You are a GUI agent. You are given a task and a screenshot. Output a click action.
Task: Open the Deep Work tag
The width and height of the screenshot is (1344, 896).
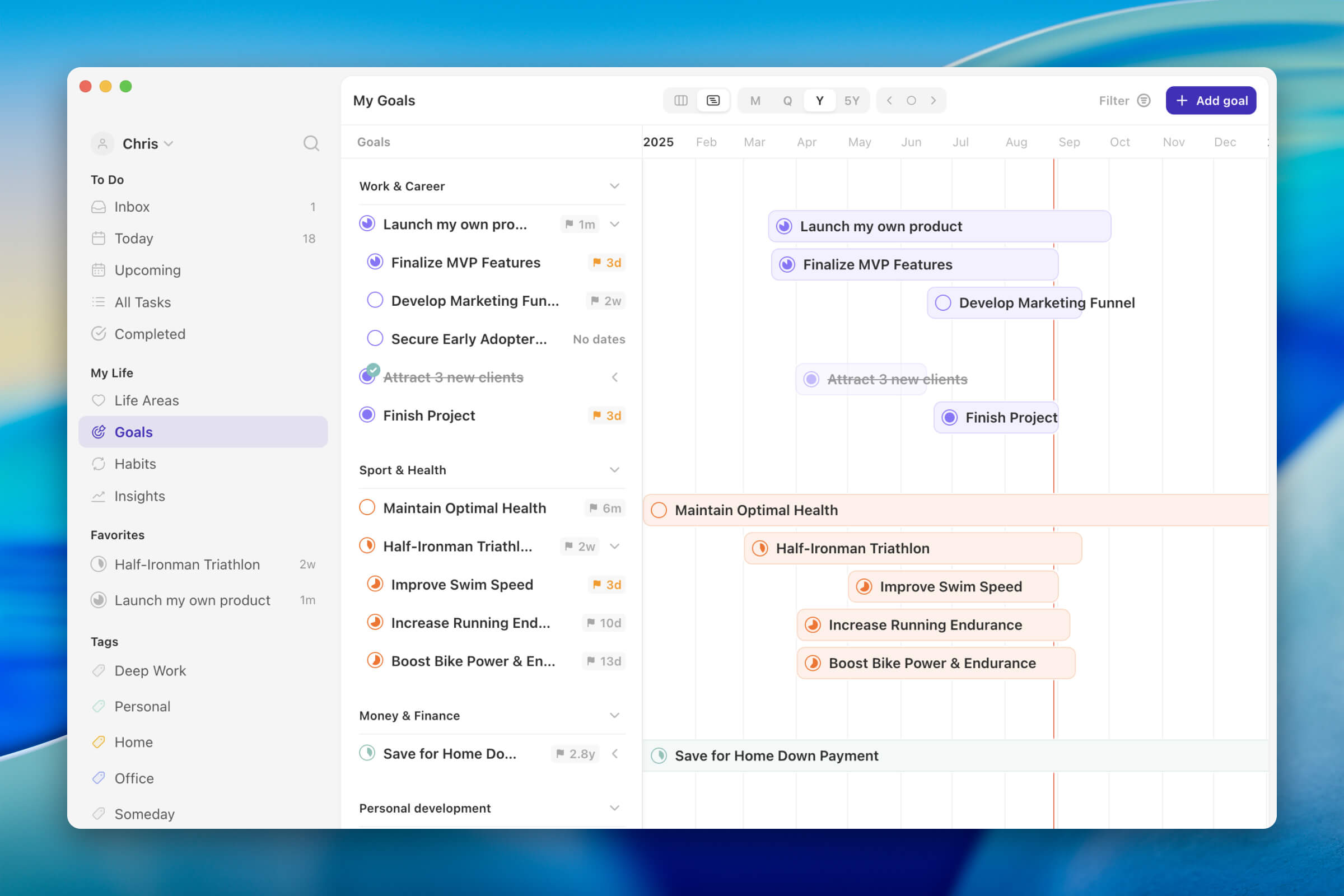pos(150,670)
